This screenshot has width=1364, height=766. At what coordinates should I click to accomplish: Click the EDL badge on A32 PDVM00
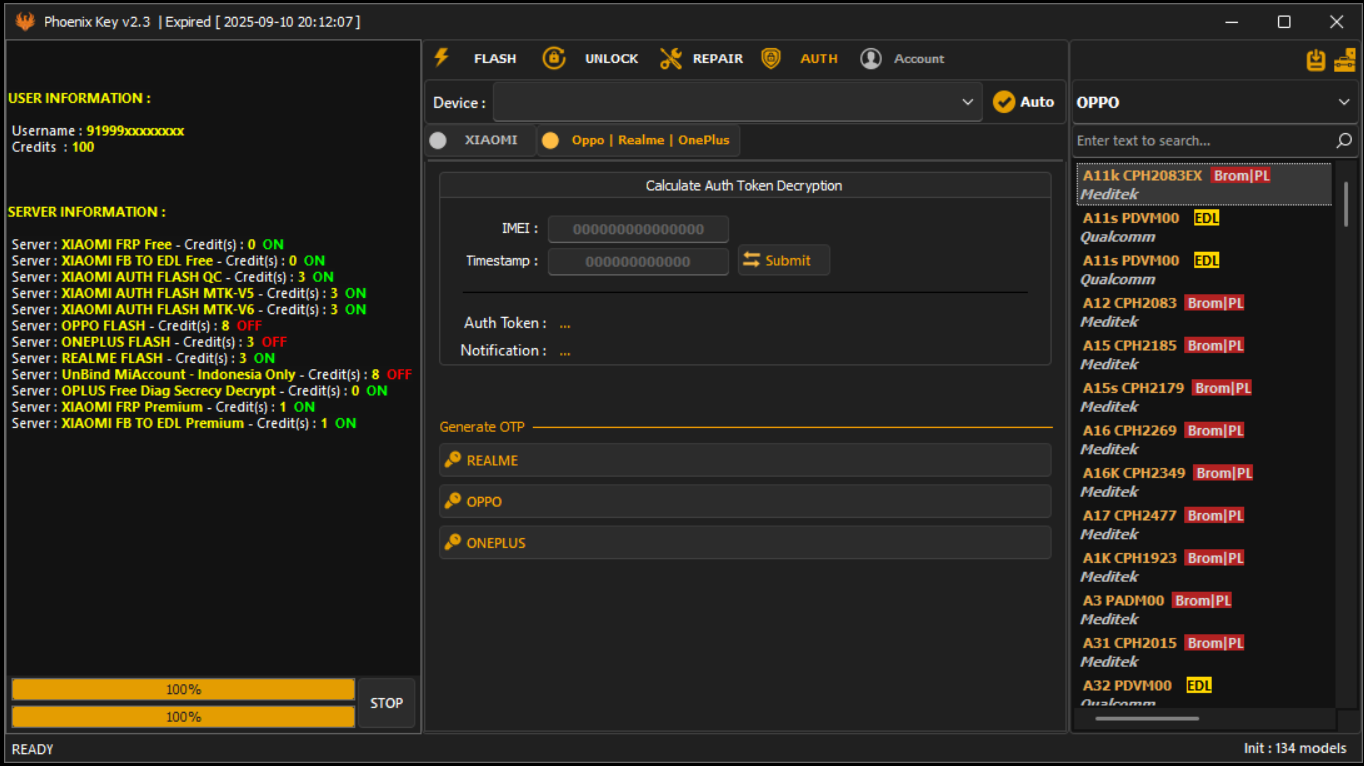[x=1199, y=685]
